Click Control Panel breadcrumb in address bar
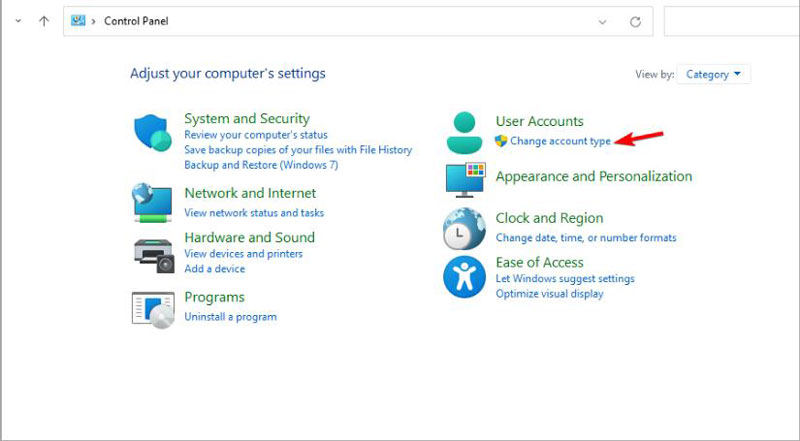Viewport: 800px width, 441px height. (136, 21)
